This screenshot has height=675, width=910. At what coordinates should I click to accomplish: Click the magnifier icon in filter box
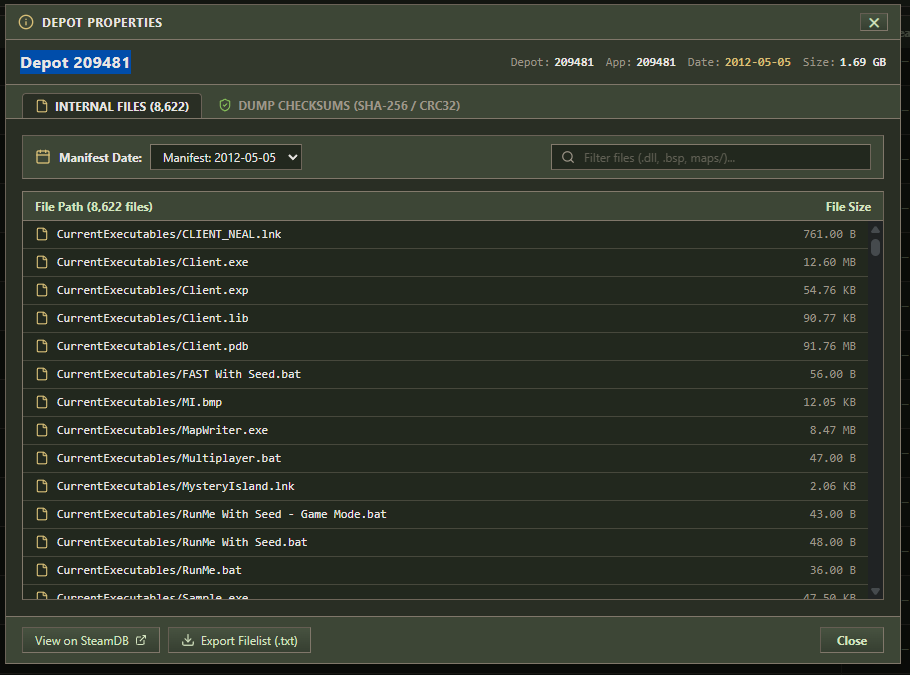568,157
